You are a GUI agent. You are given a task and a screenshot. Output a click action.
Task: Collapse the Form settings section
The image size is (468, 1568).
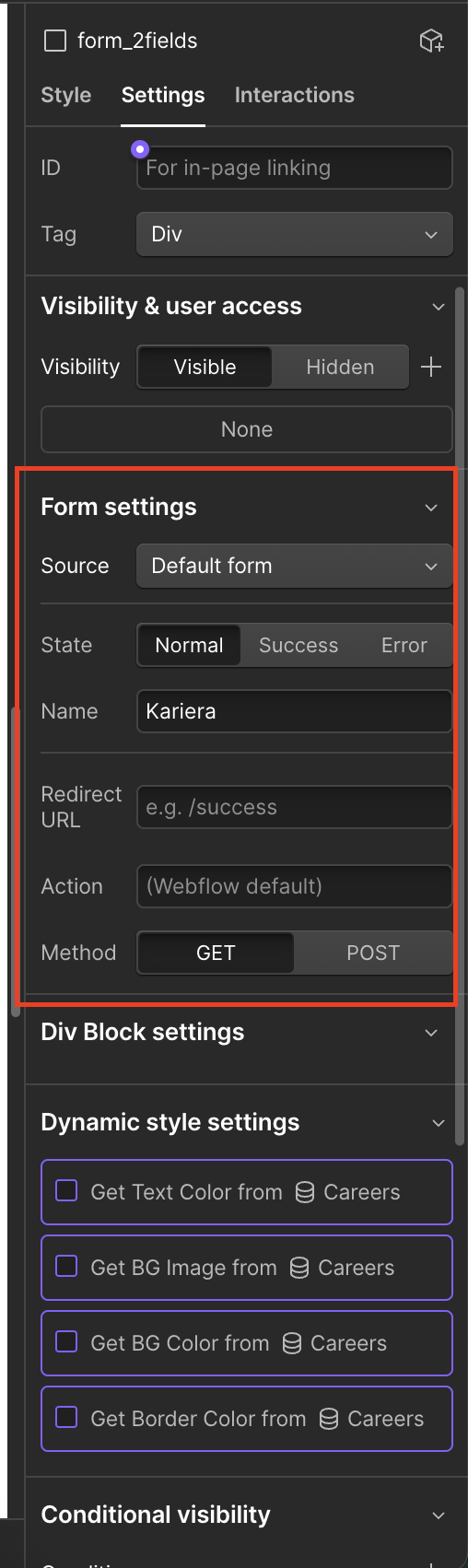[x=431, y=508]
